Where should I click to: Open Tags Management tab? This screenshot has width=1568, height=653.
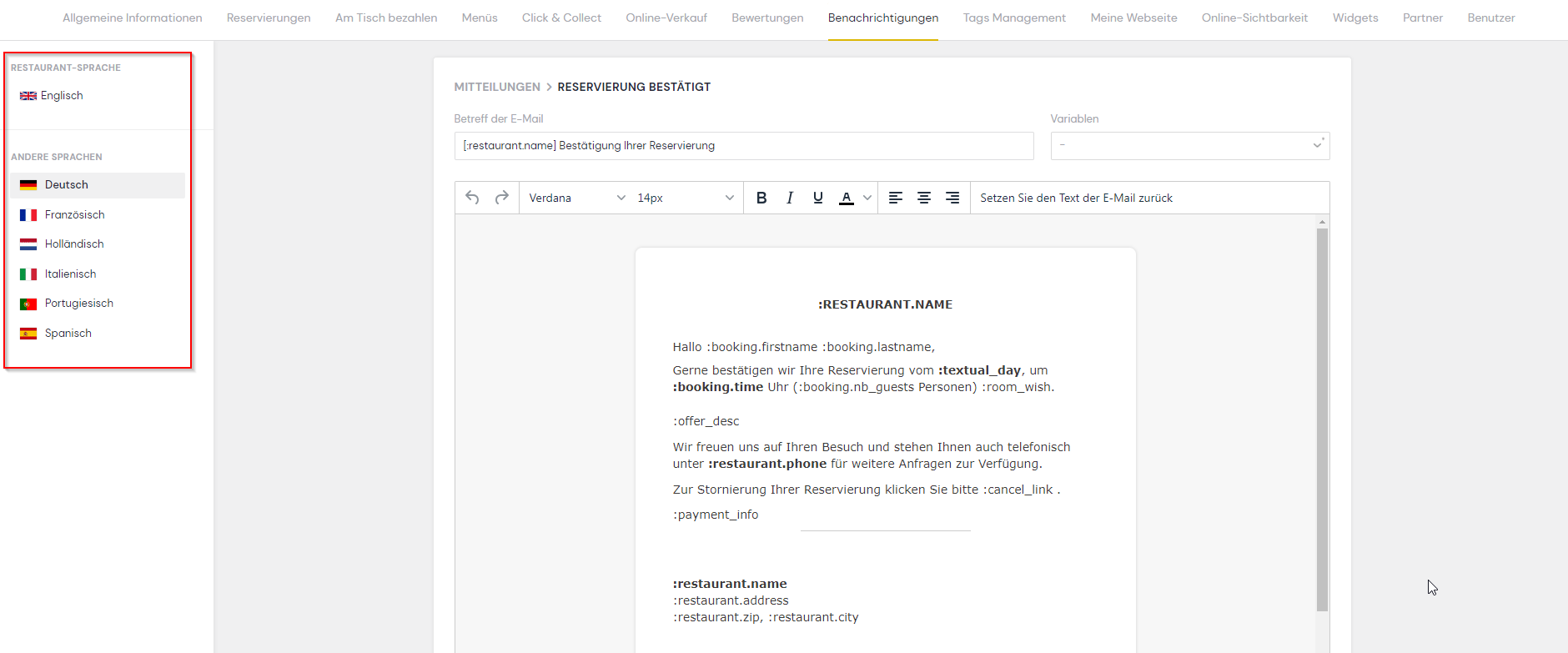[x=1014, y=18]
